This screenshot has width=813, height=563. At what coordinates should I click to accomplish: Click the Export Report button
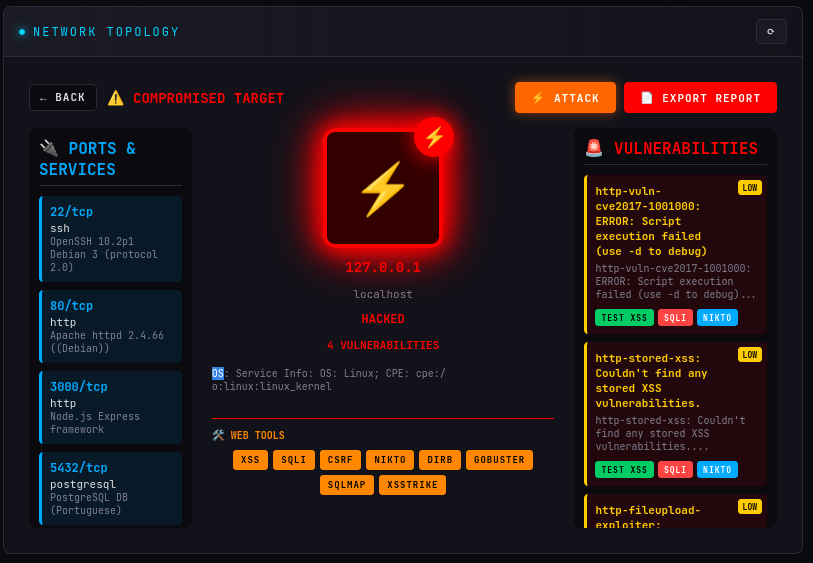[700, 97]
